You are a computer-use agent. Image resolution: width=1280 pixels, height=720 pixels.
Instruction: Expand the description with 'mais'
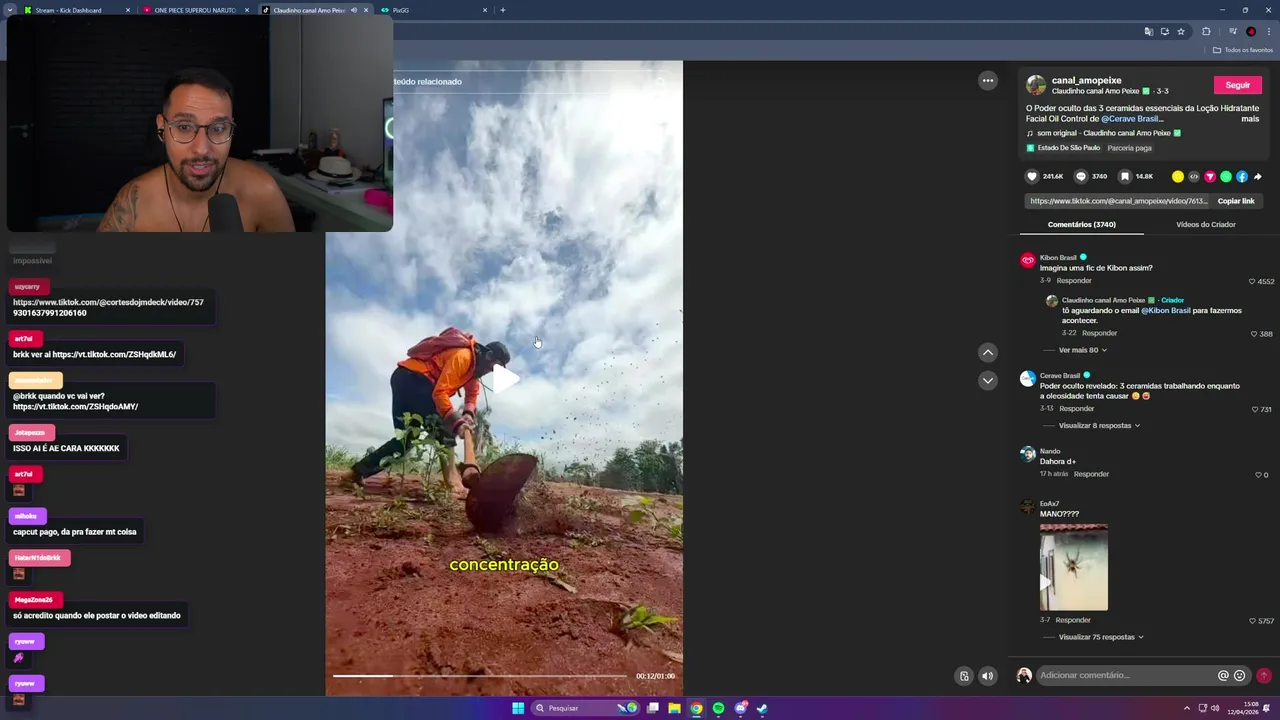pyautogui.click(x=1250, y=119)
